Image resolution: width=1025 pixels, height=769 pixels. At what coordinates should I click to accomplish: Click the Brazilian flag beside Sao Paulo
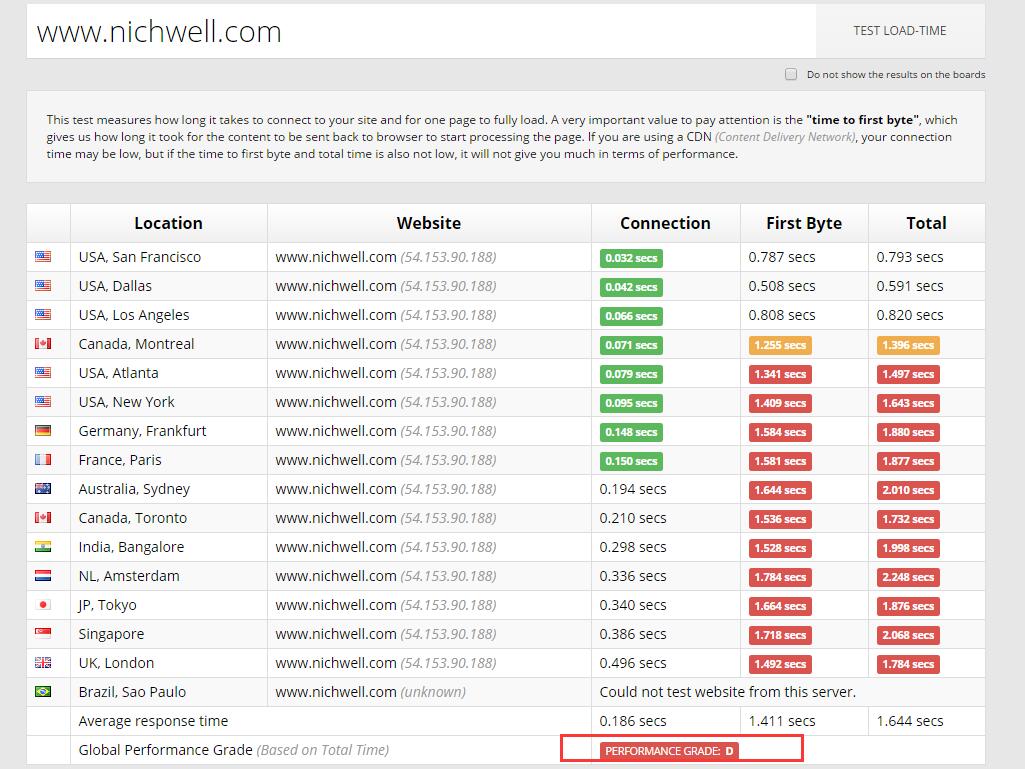(x=43, y=691)
